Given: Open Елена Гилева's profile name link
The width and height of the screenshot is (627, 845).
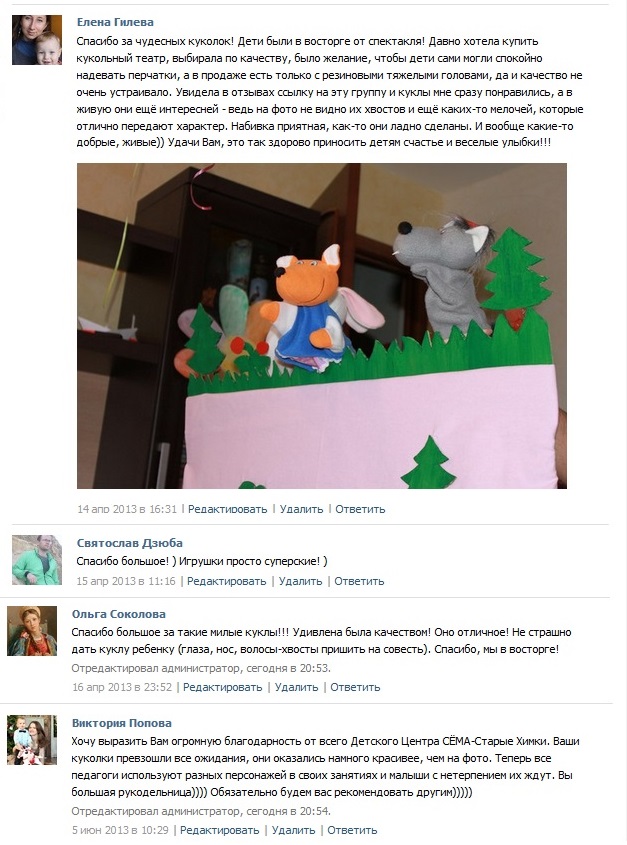Looking at the screenshot, I should coord(115,22).
